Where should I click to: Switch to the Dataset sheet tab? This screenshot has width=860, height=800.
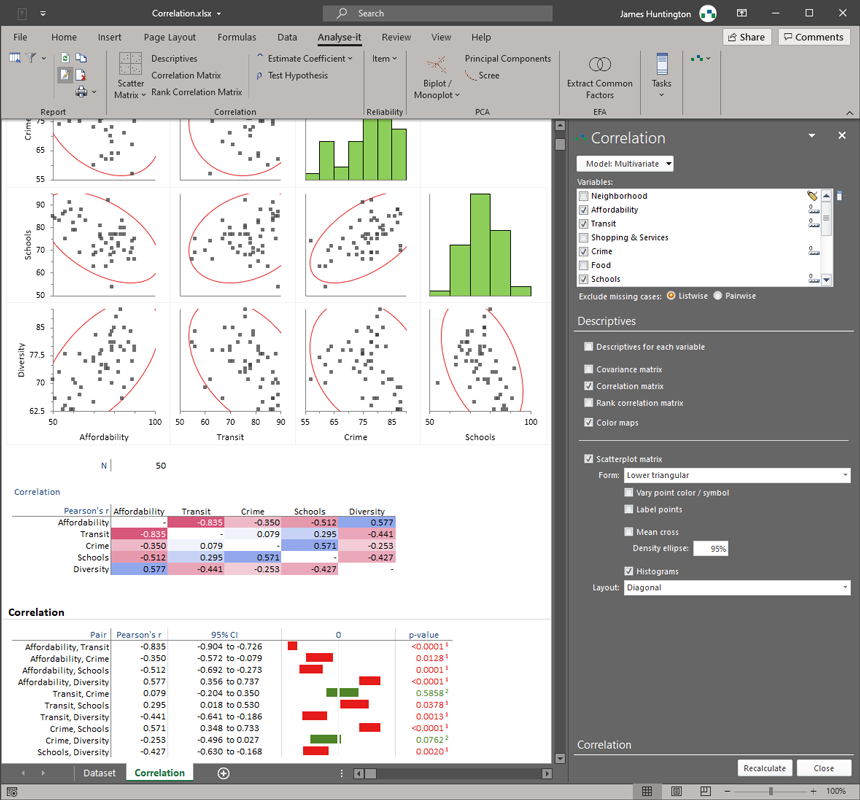(99, 773)
